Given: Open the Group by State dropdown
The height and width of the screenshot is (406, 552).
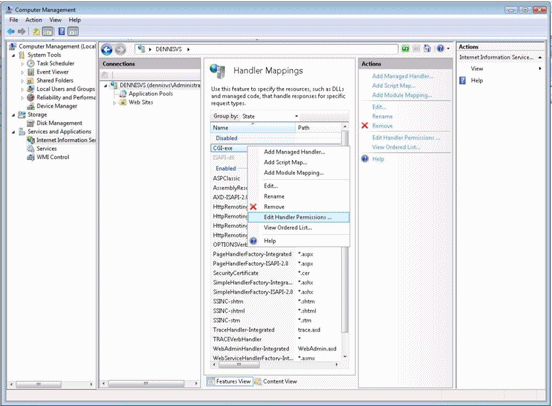Looking at the screenshot, I should pyautogui.click(x=270, y=116).
